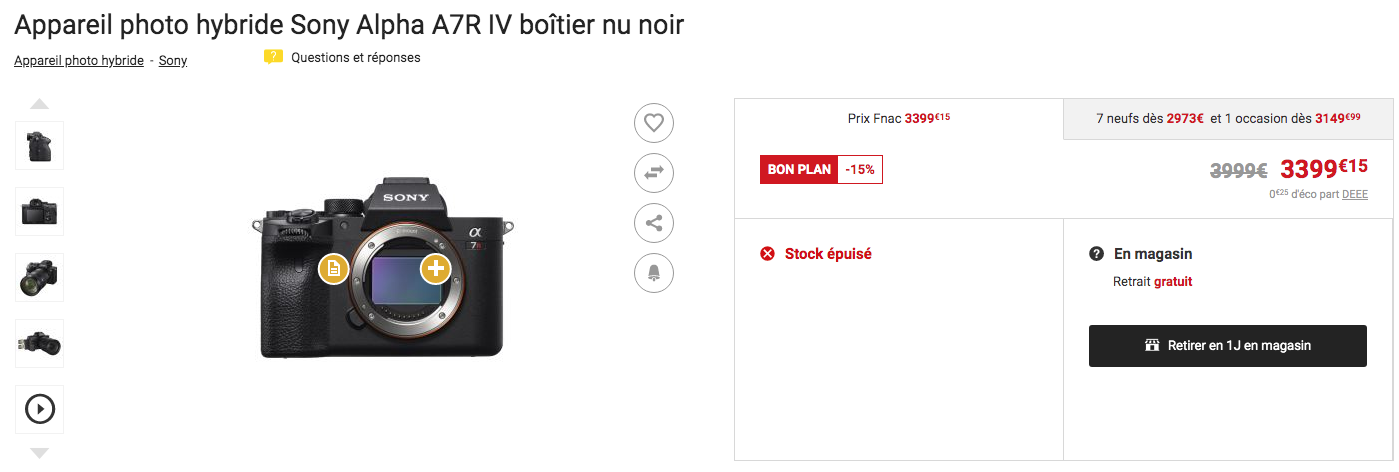1399x472 pixels.
Task: Click the yellow document hotspot on camera
Action: point(334,269)
